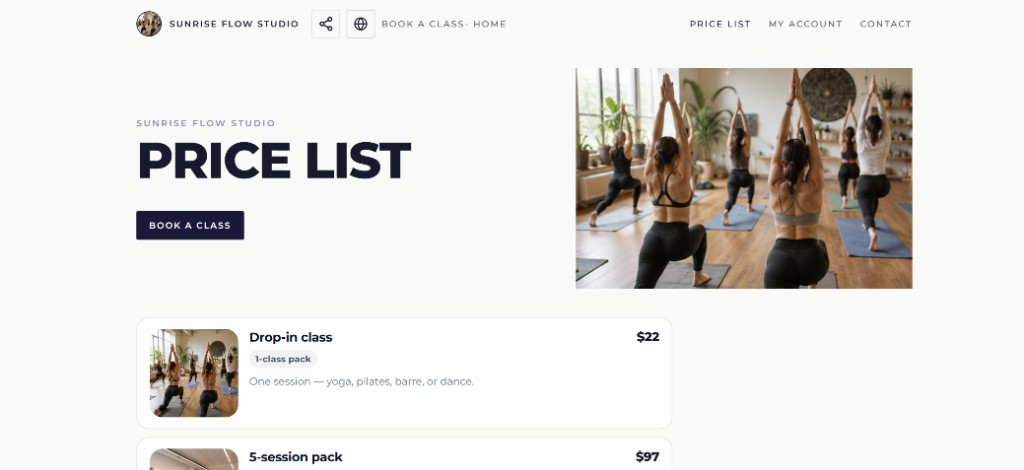1024x470 pixels.
Task: Click the $97 price of 5-session pack
Action: (647, 457)
